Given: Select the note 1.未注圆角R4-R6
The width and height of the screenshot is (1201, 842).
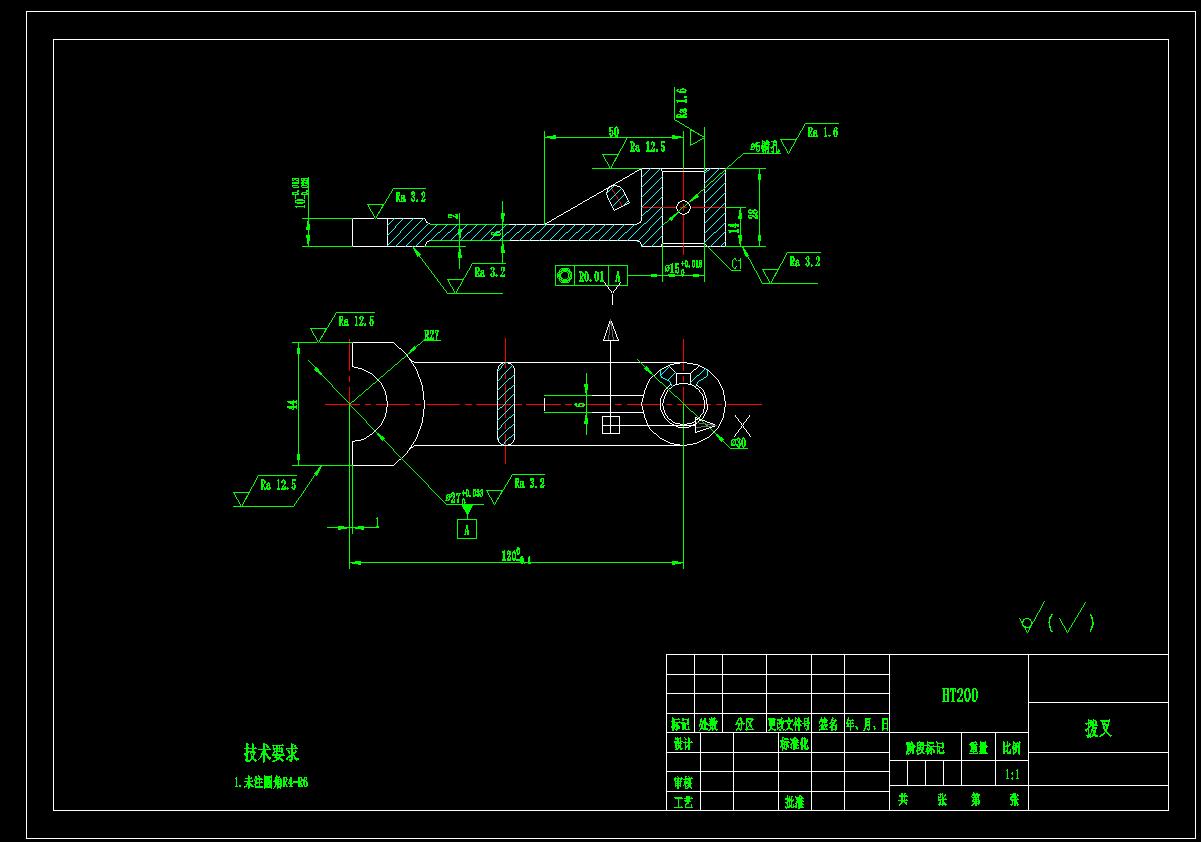Looking at the screenshot, I should tap(270, 783).
